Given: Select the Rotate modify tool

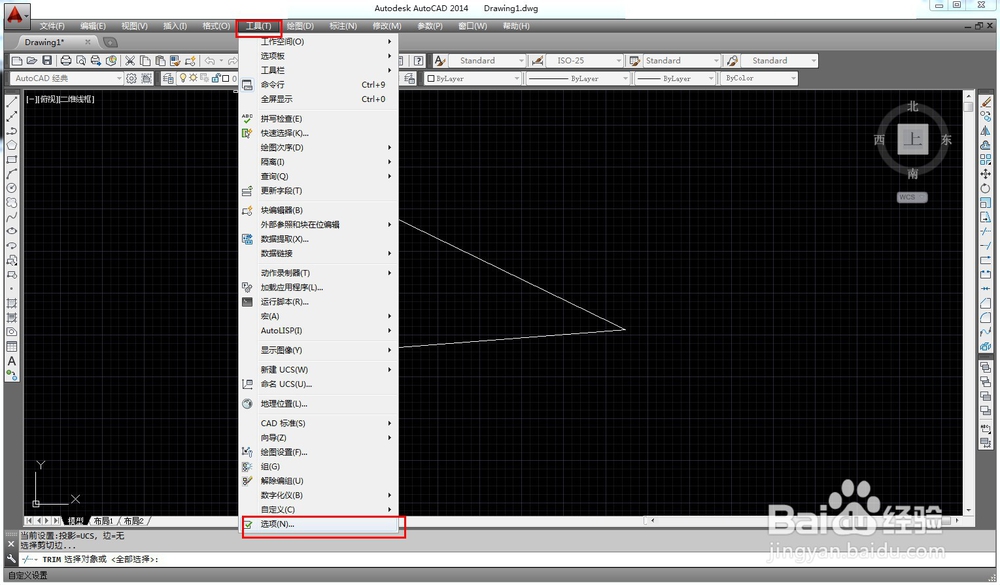Looking at the screenshot, I should tap(986, 188).
